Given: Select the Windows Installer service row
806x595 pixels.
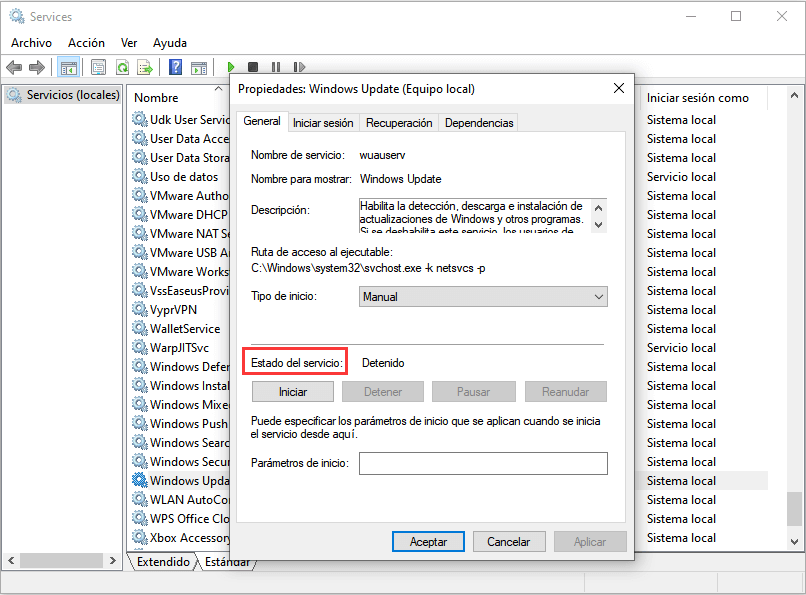Looking at the screenshot, I should click(x=180, y=385).
